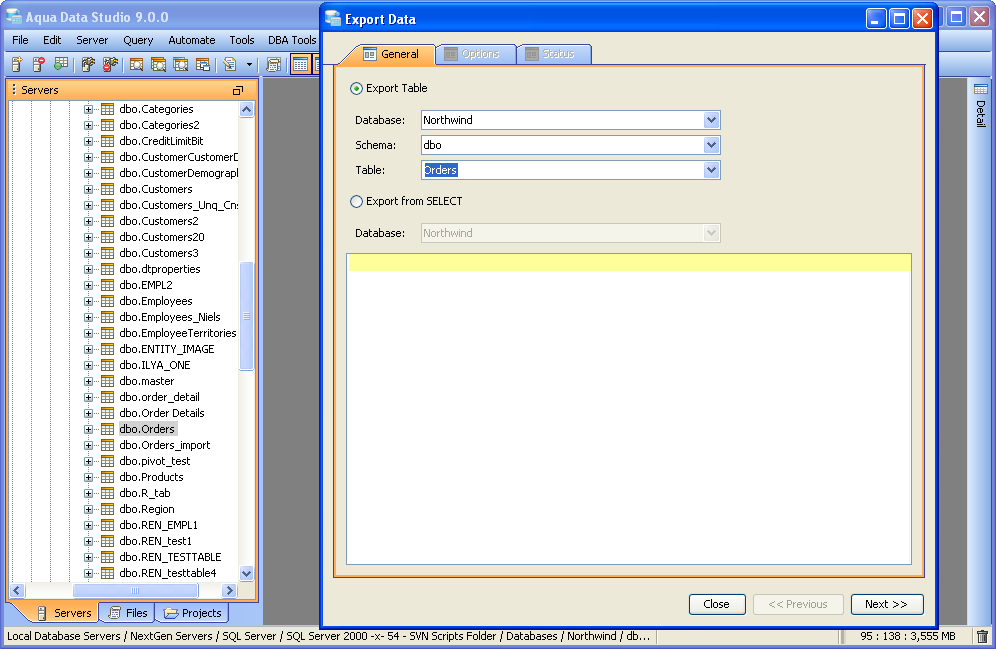This screenshot has width=996, height=649.
Task: Toggle the highlighted grid view toolbar icon
Action: click(x=300, y=64)
